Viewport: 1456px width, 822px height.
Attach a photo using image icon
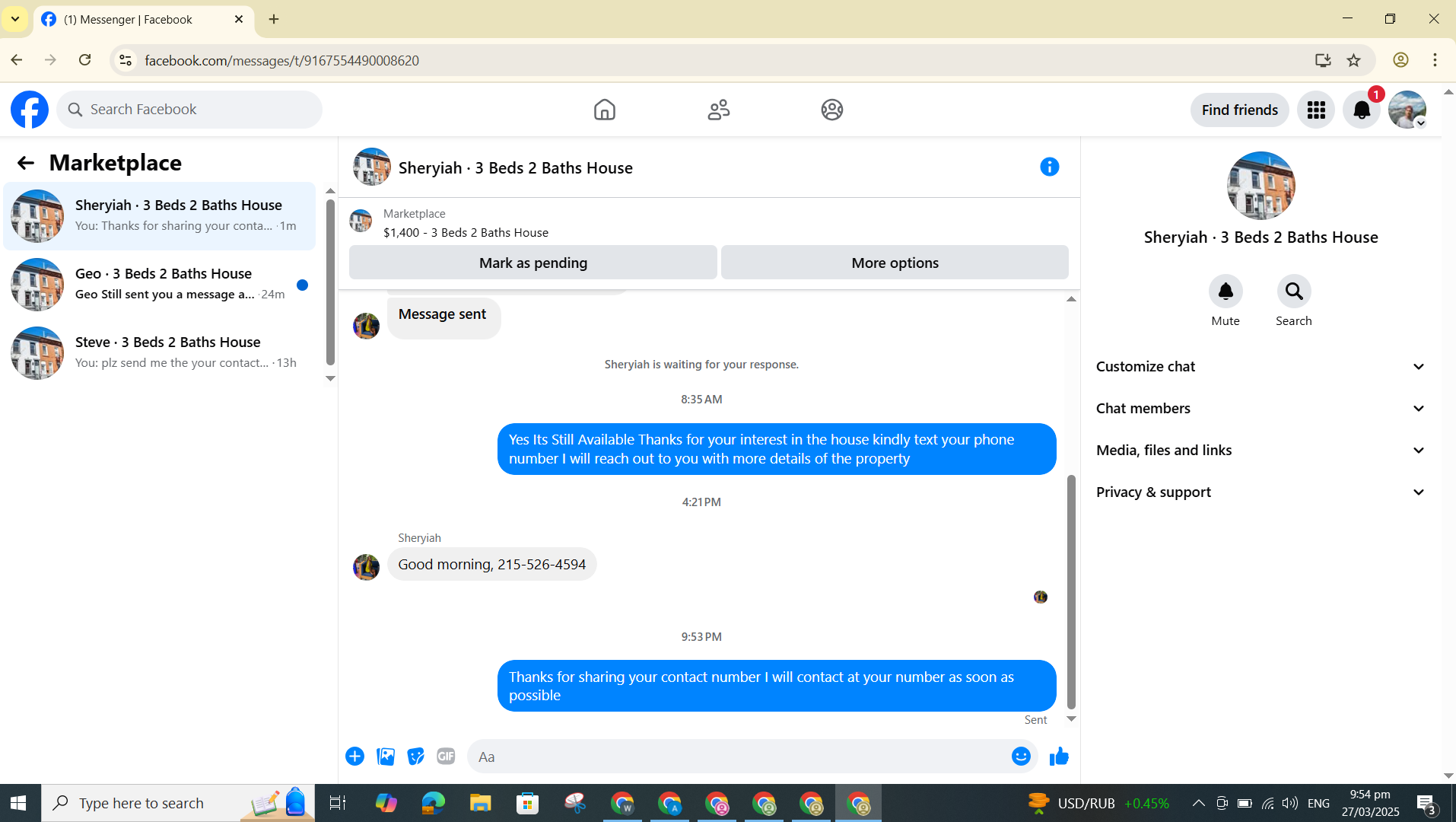point(386,756)
